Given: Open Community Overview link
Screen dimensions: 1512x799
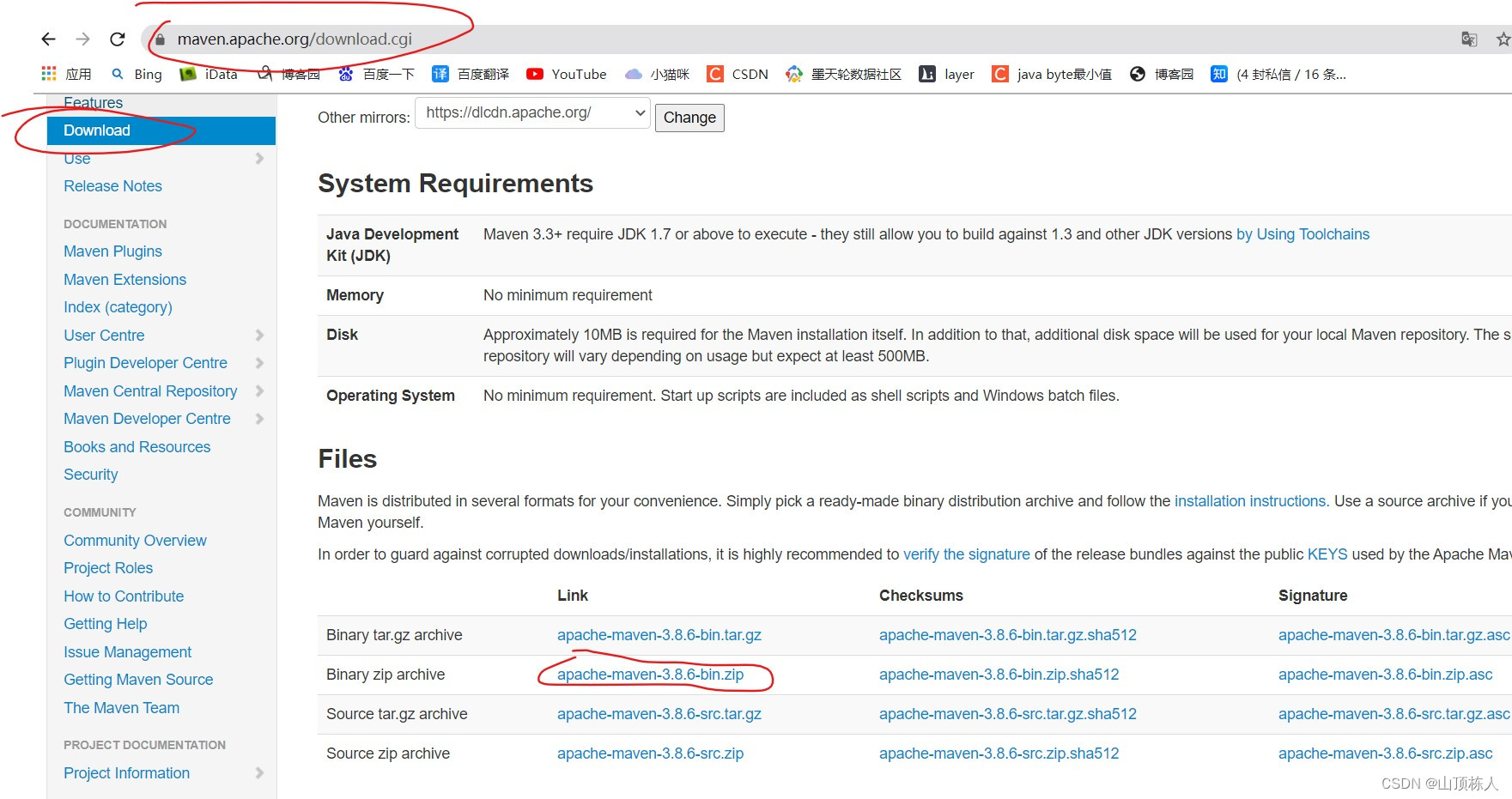Looking at the screenshot, I should click(135, 541).
